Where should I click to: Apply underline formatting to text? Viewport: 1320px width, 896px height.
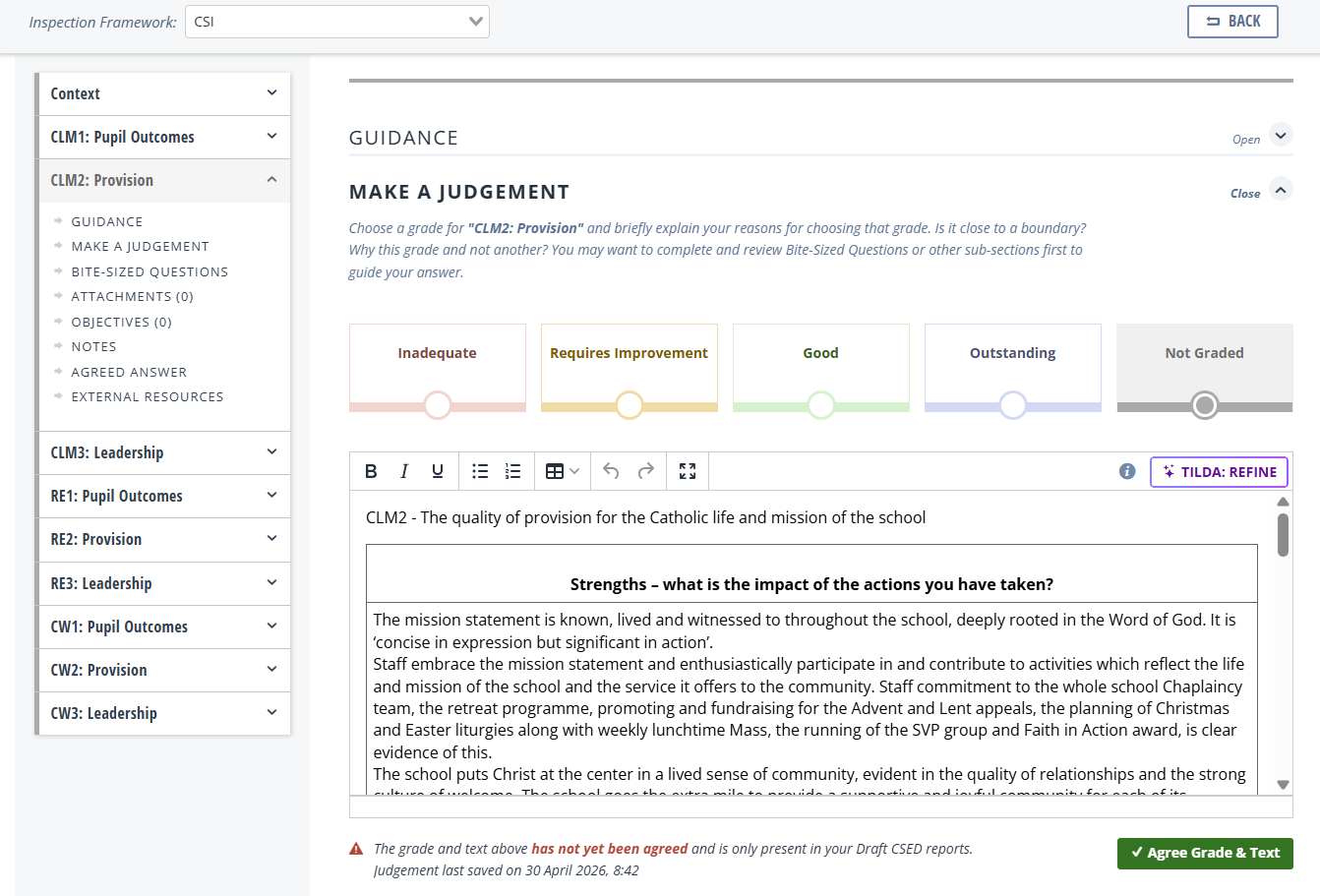point(438,471)
